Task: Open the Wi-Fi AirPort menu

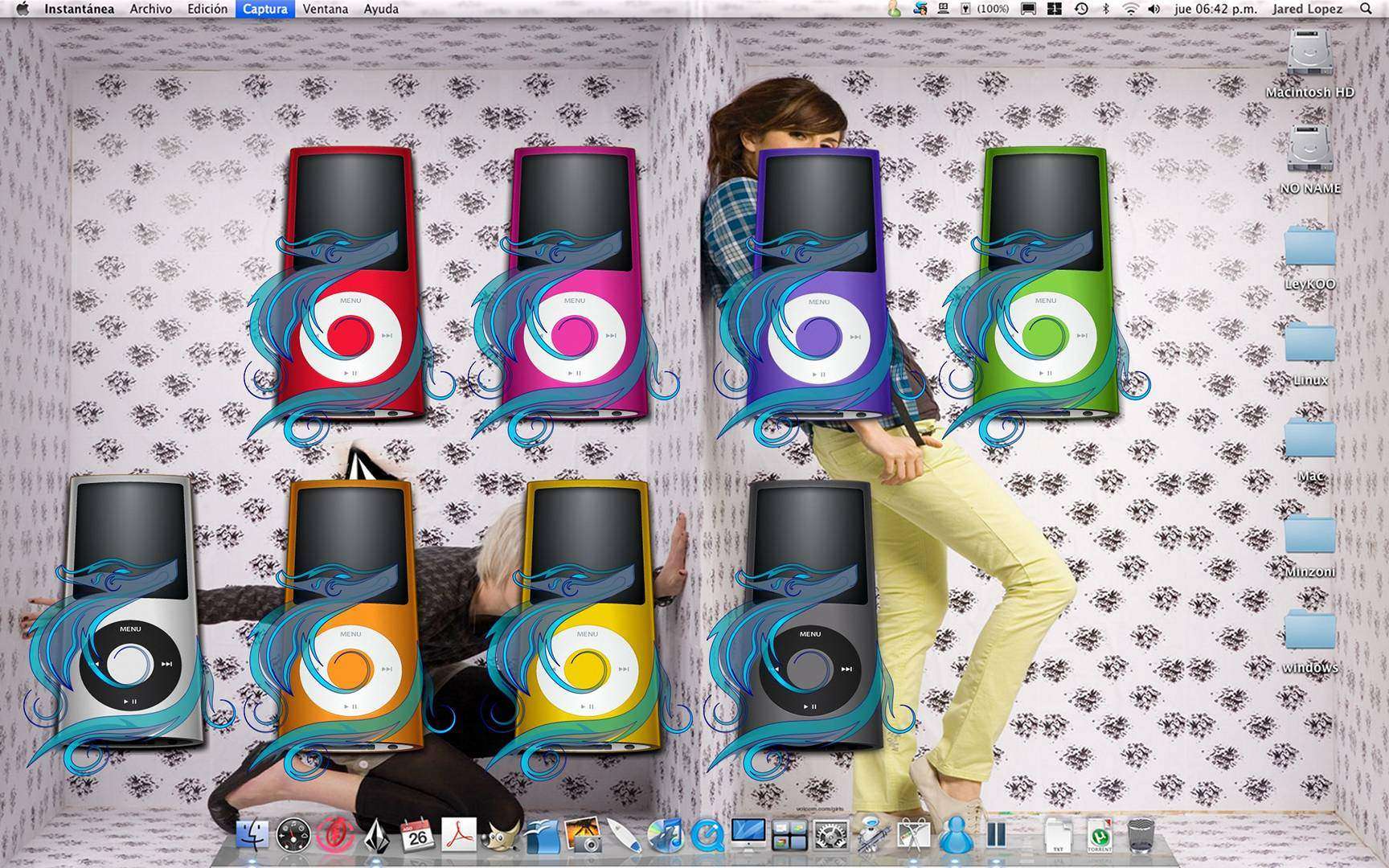Action: point(1130,9)
